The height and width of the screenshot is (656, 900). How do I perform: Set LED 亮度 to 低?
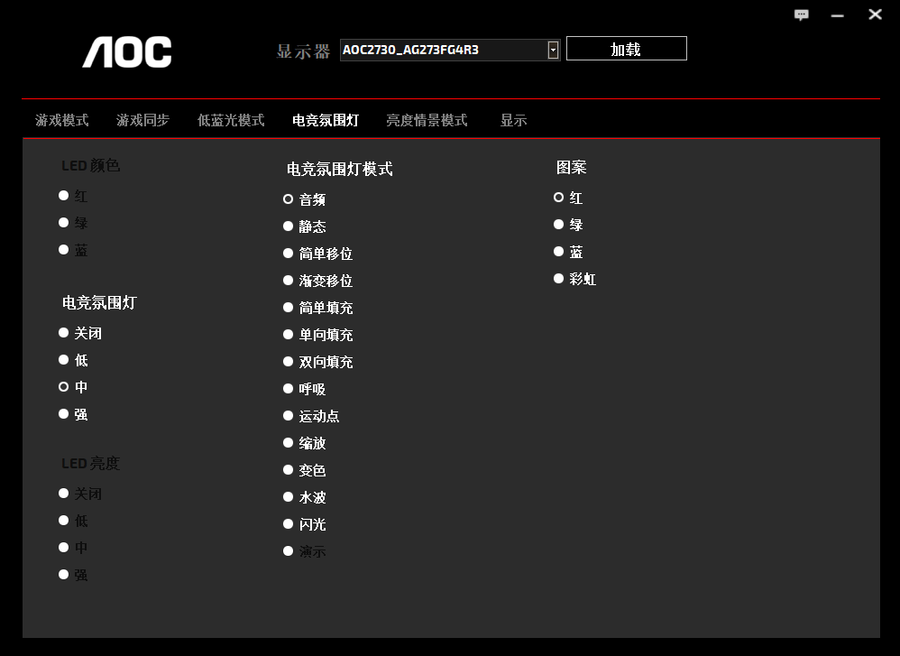64,521
